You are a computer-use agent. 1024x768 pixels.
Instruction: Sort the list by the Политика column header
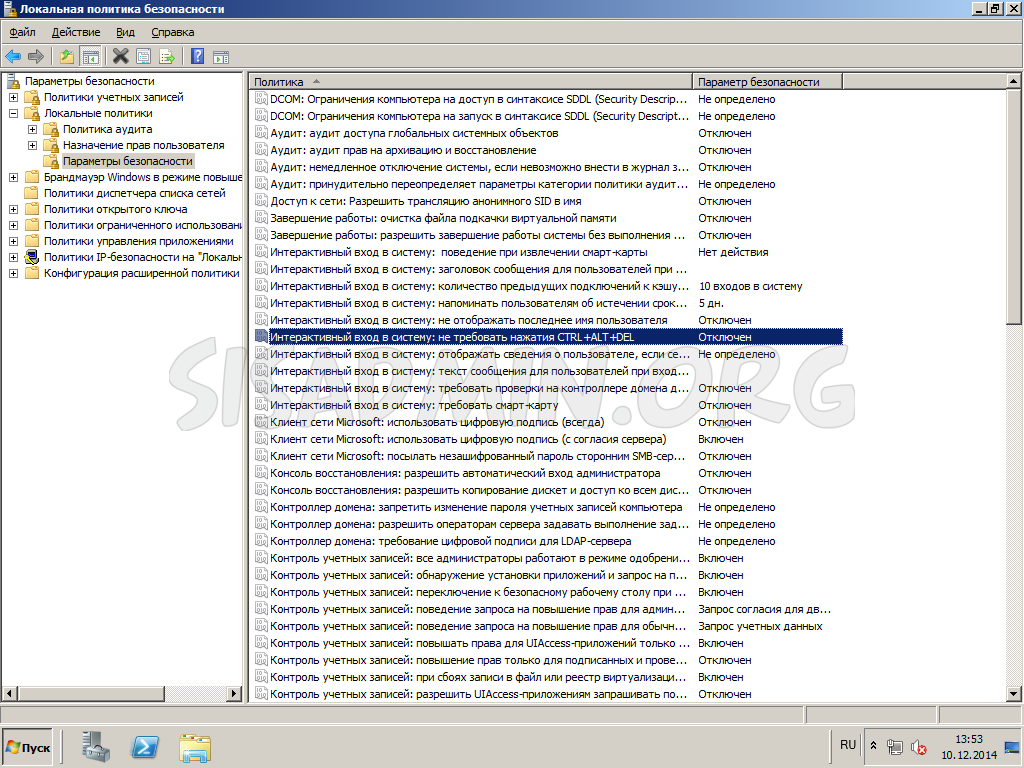click(470, 82)
